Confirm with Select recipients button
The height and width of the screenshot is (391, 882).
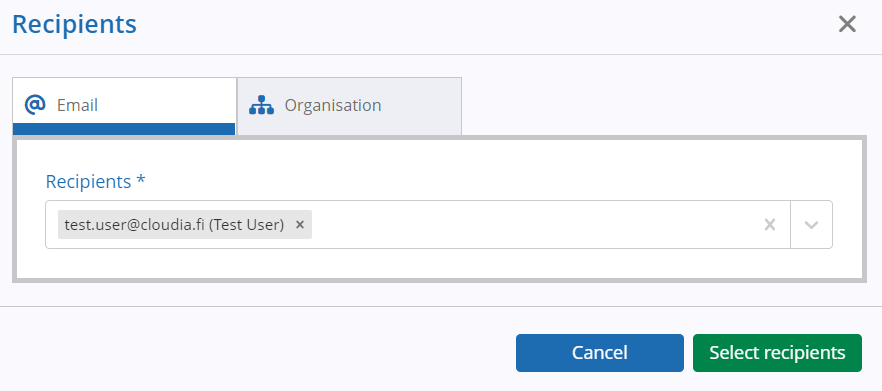777,353
